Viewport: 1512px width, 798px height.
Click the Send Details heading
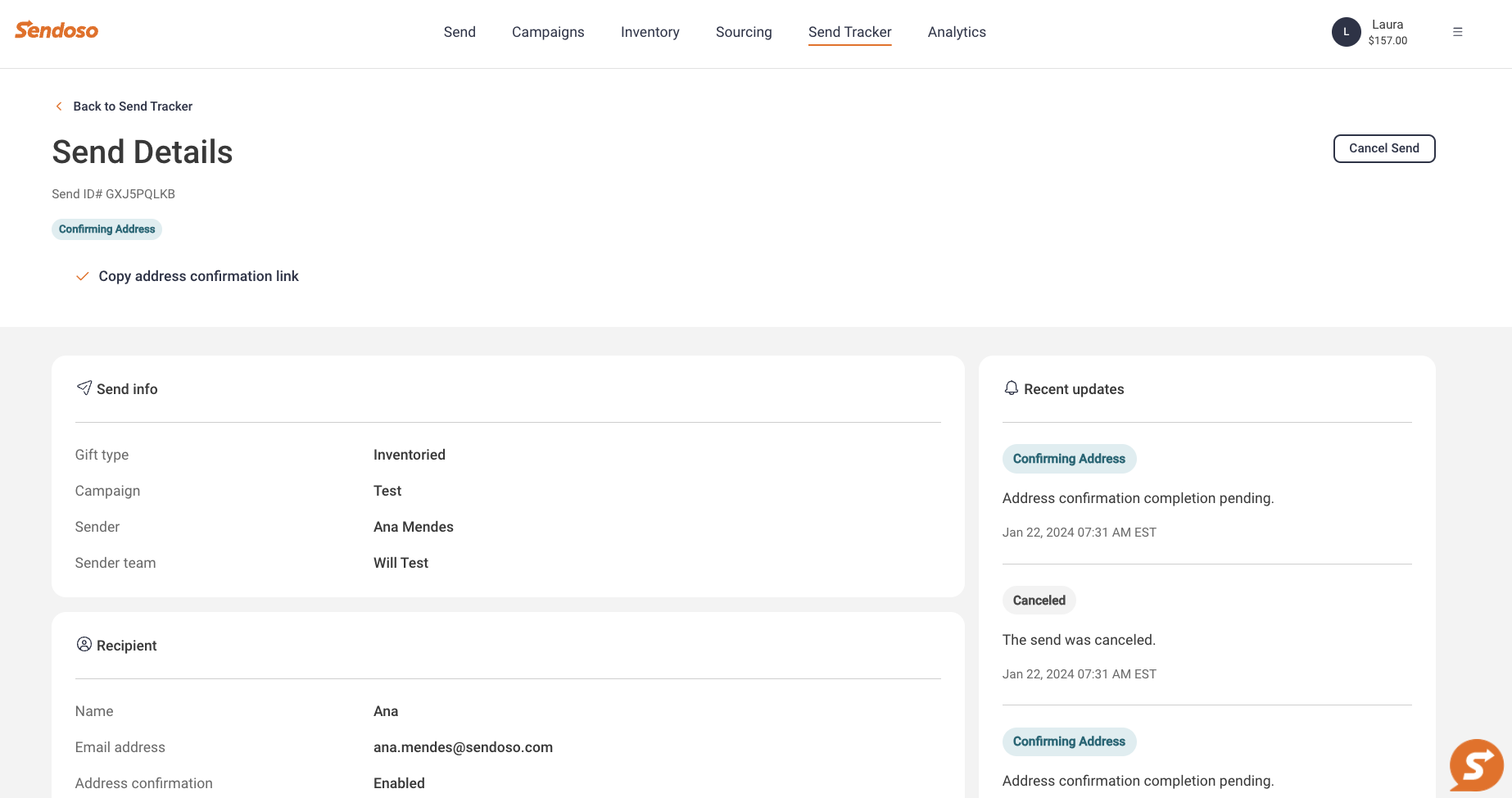tap(143, 152)
